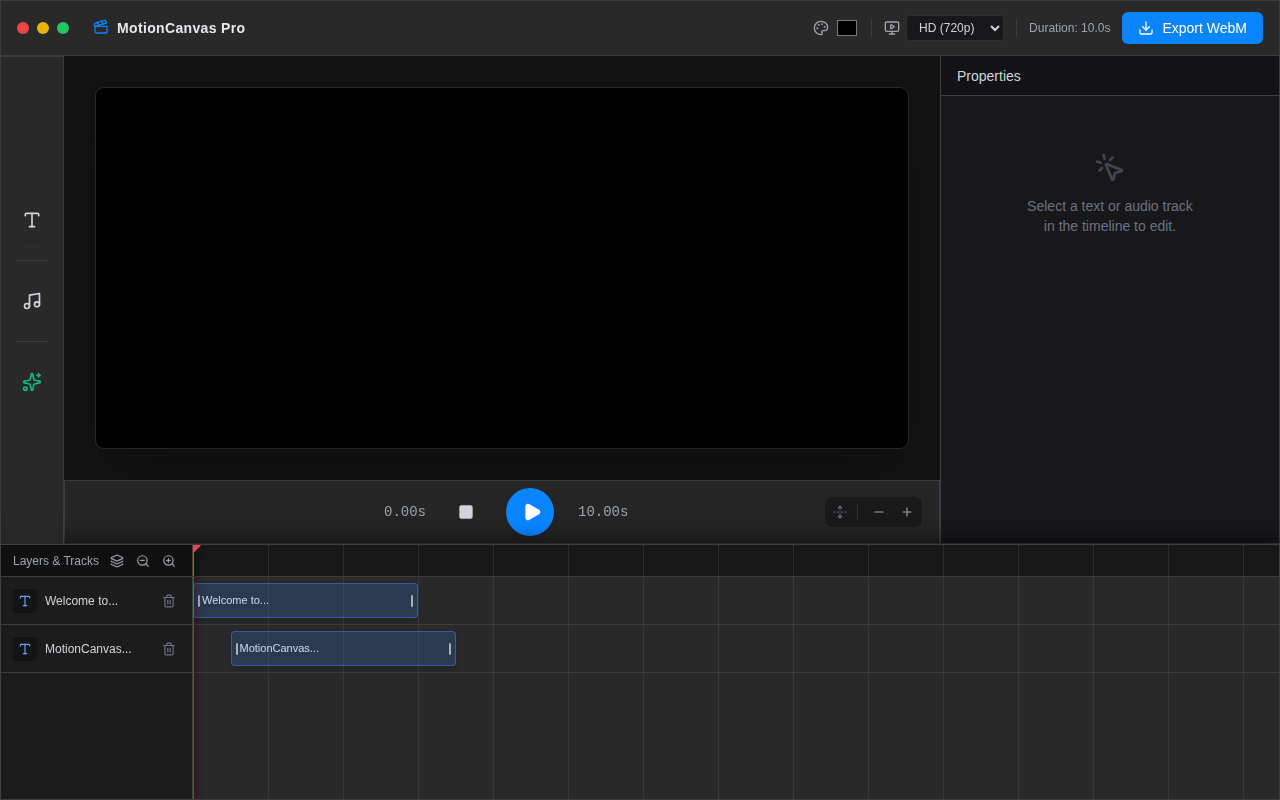The image size is (1280, 800).
Task: Click the fit-to-center canvas icon
Action: 840,512
